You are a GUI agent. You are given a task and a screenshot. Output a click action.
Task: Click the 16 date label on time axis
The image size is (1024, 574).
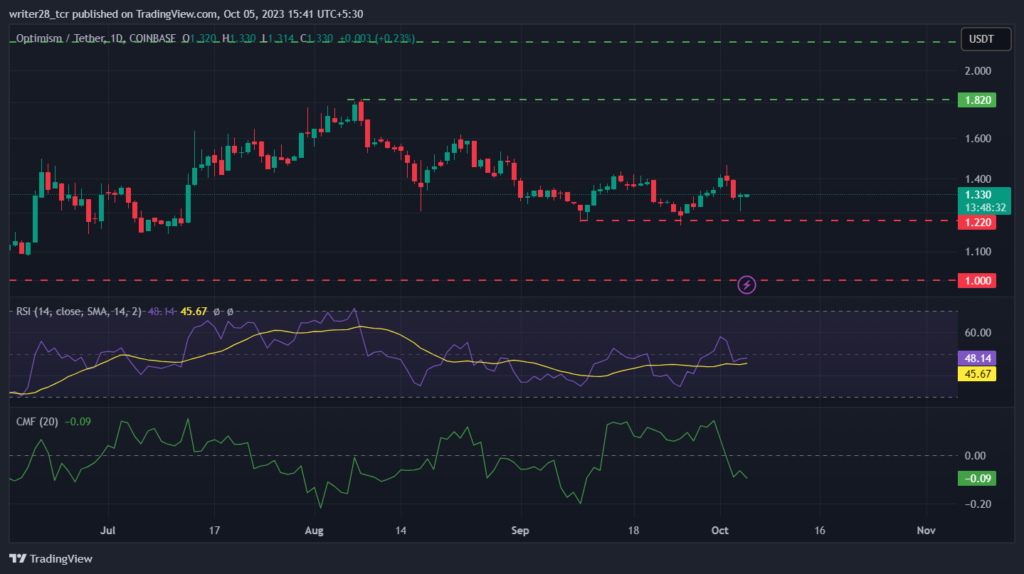click(819, 530)
